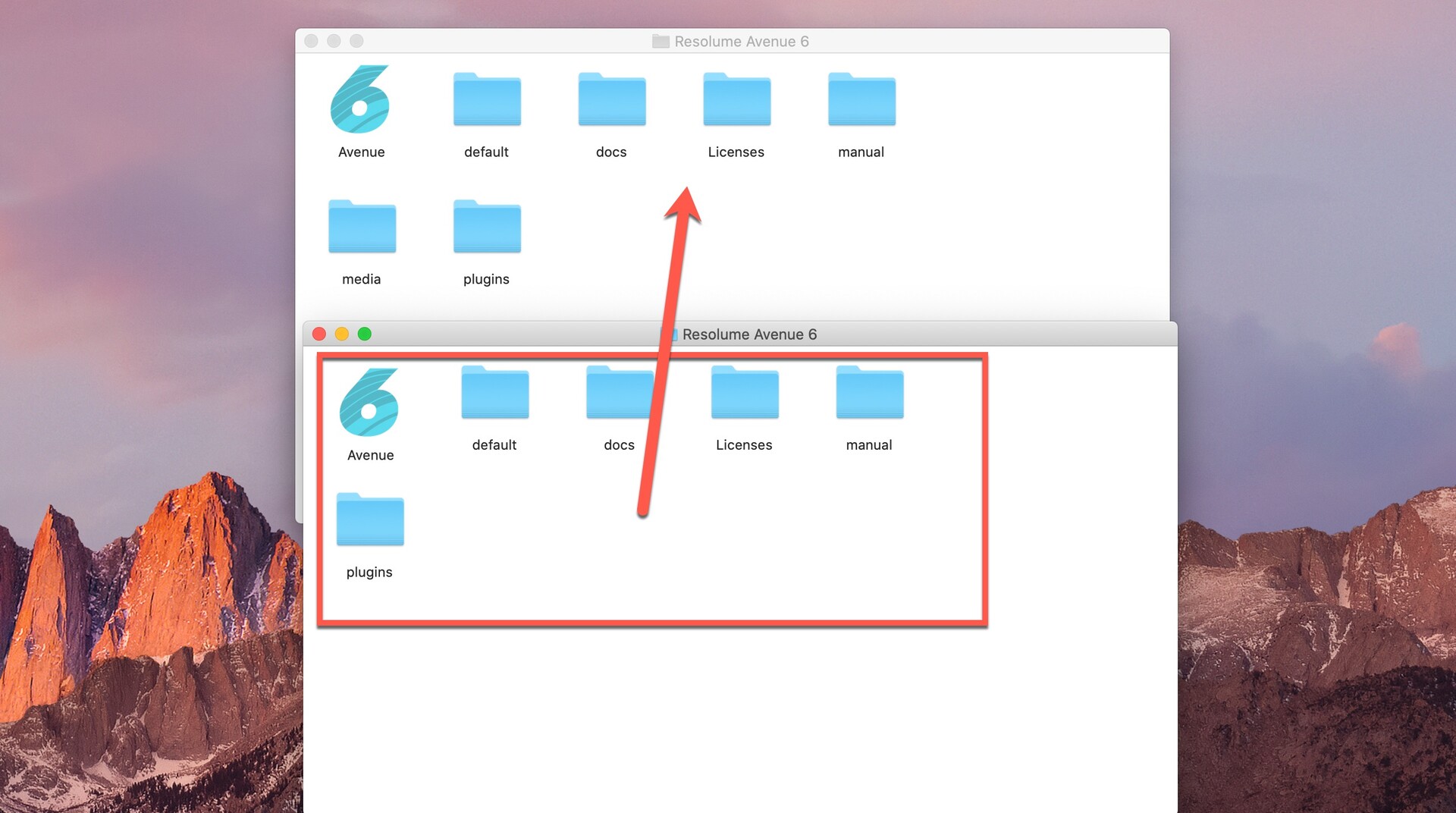Select the Licenses folder in the background window
The height and width of the screenshot is (813, 1456).
tap(736, 100)
